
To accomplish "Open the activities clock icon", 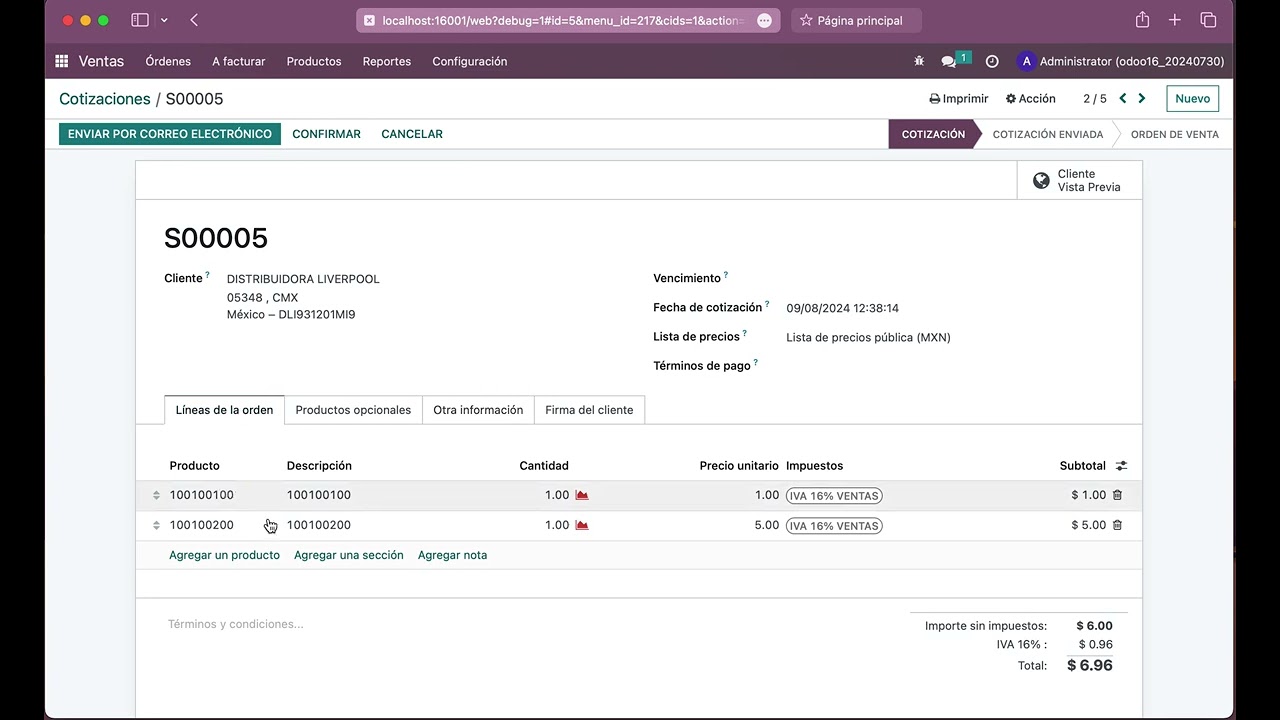I will tap(992, 61).
